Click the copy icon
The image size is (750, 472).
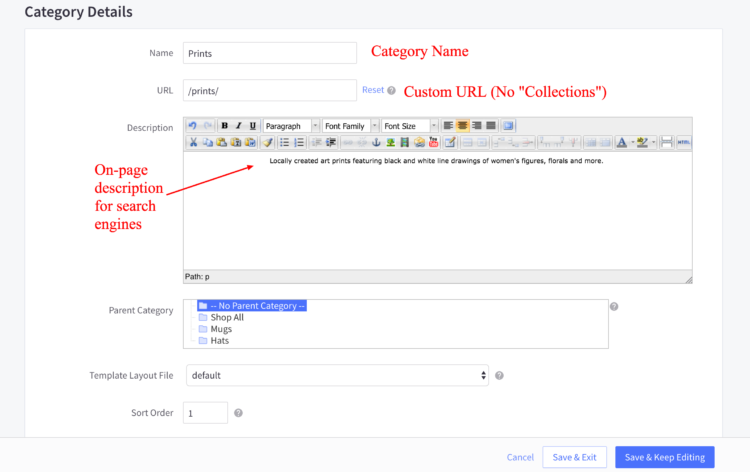(x=208, y=142)
